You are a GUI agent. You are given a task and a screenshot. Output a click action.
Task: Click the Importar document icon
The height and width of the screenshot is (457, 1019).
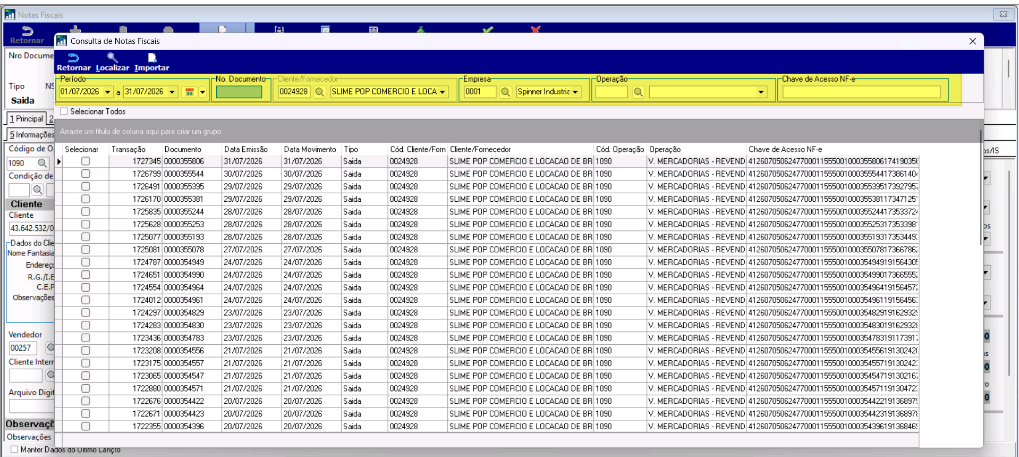(x=152, y=58)
